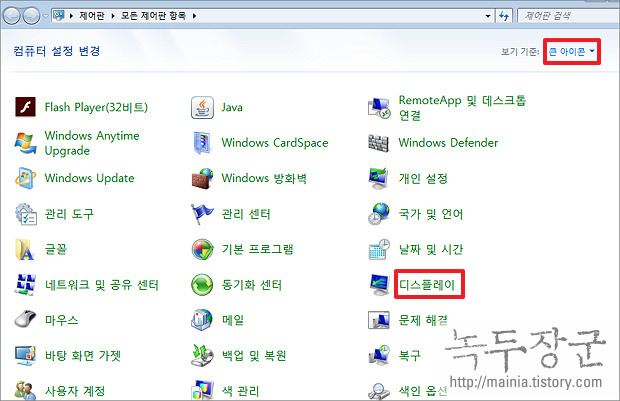Open the Flash Player icon
620x401 pixels.
25,107
